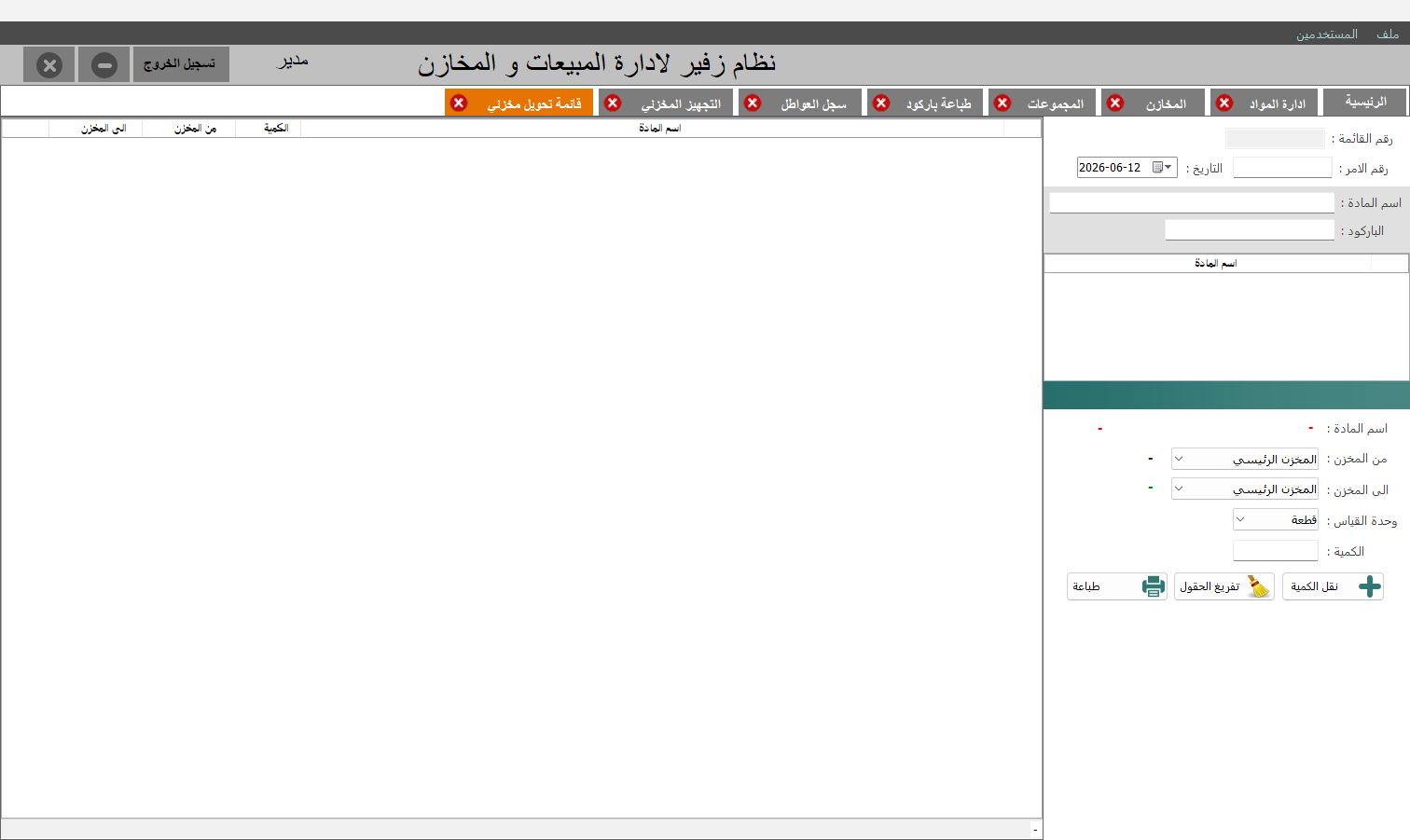Click the تفريغ الحقول label to clear fields

1210,586
